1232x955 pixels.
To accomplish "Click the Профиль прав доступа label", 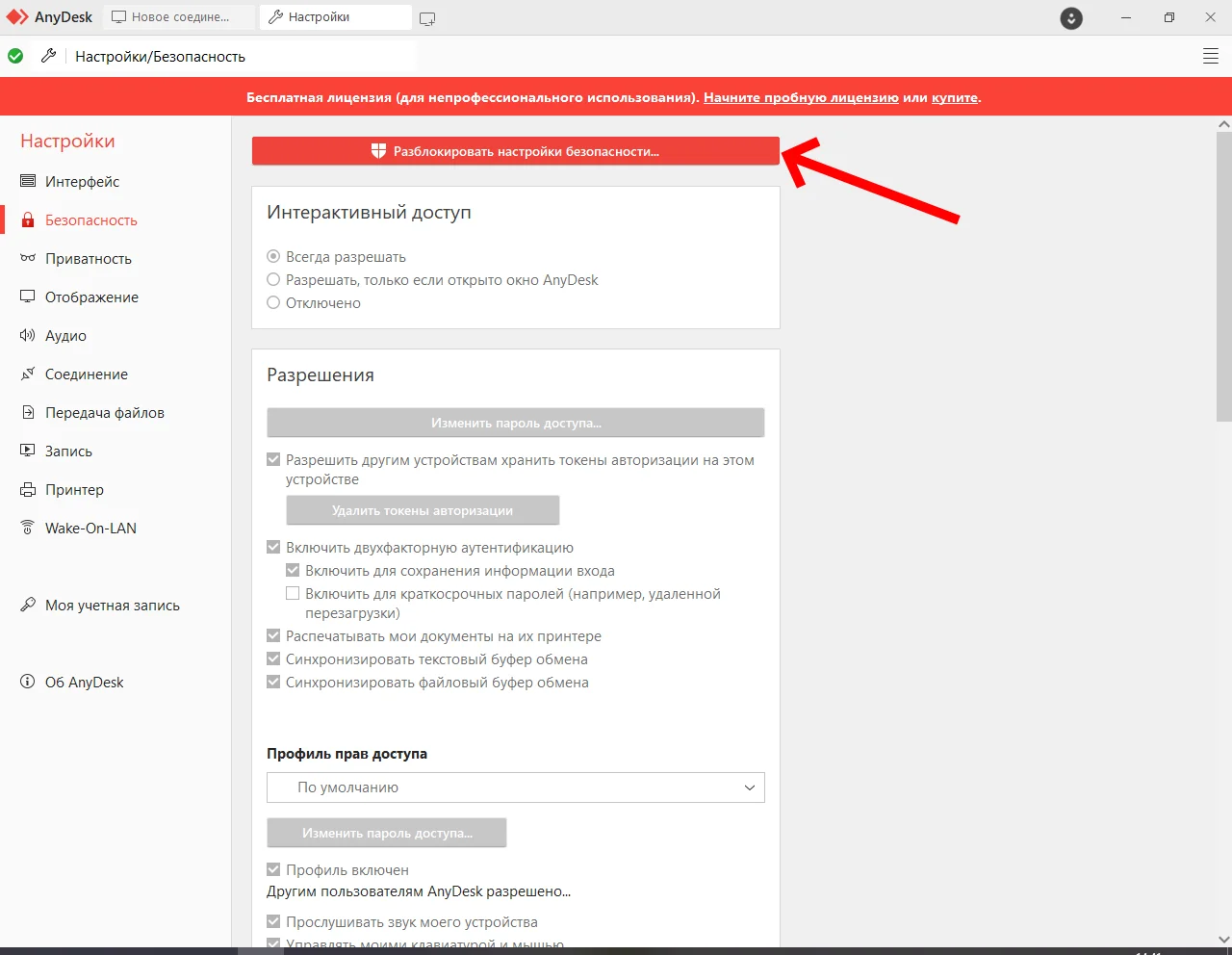I will pyautogui.click(x=346, y=754).
